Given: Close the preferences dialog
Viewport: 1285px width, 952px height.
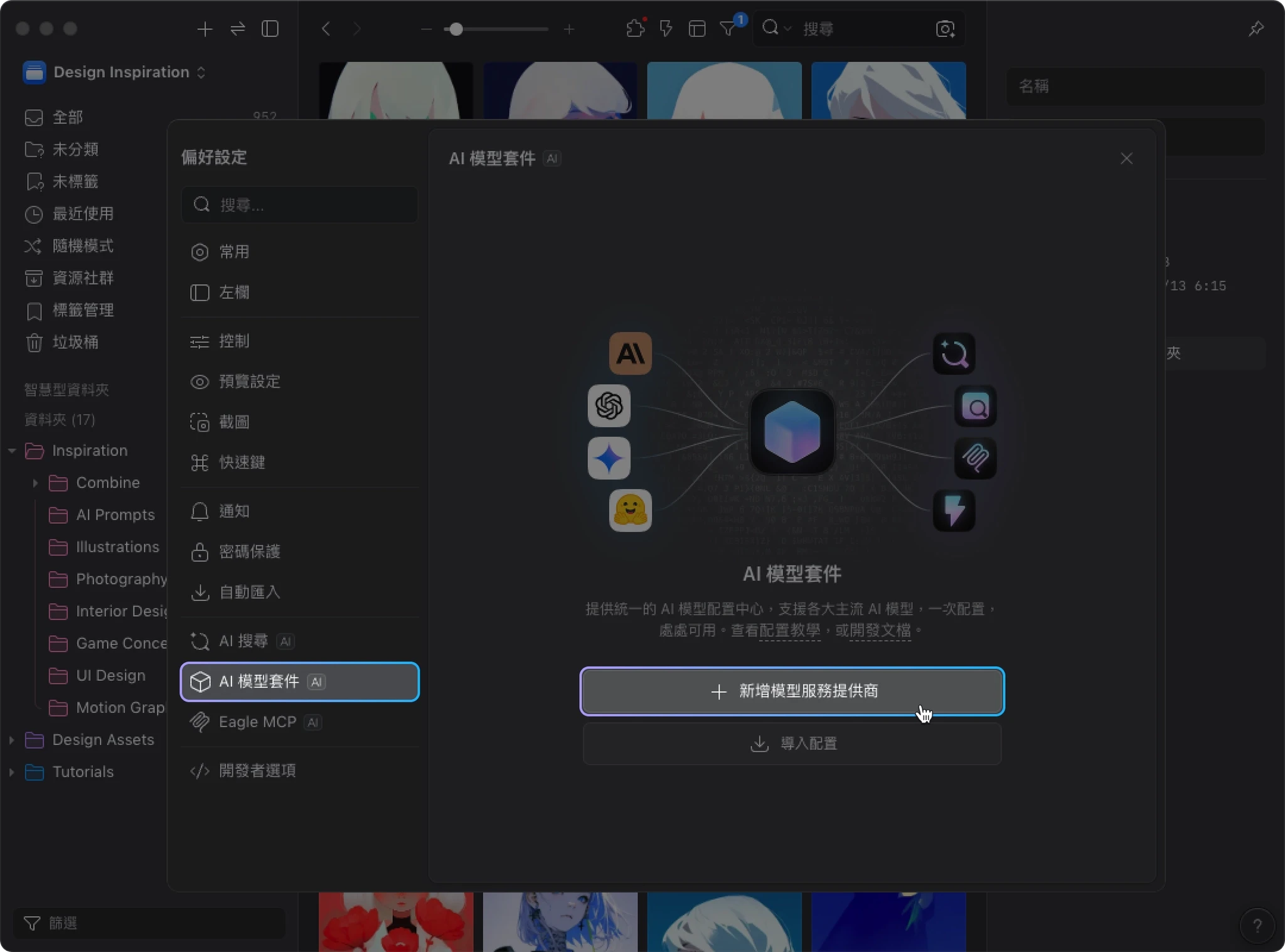Looking at the screenshot, I should (1126, 159).
